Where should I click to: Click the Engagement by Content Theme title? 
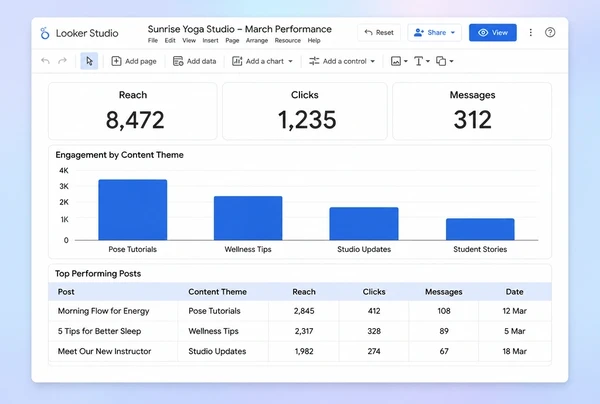click(119, 155)
